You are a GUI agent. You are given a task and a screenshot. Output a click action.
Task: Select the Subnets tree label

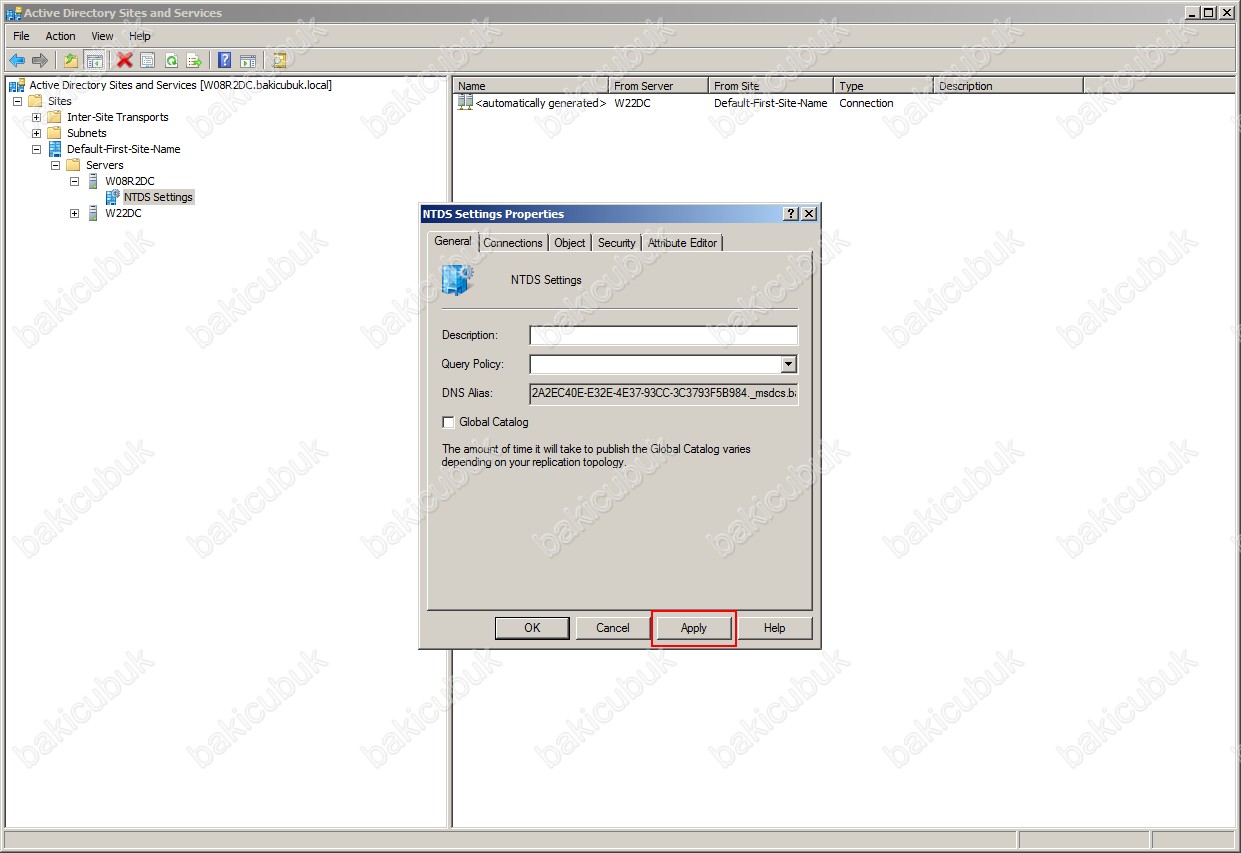tap(87, 133)
